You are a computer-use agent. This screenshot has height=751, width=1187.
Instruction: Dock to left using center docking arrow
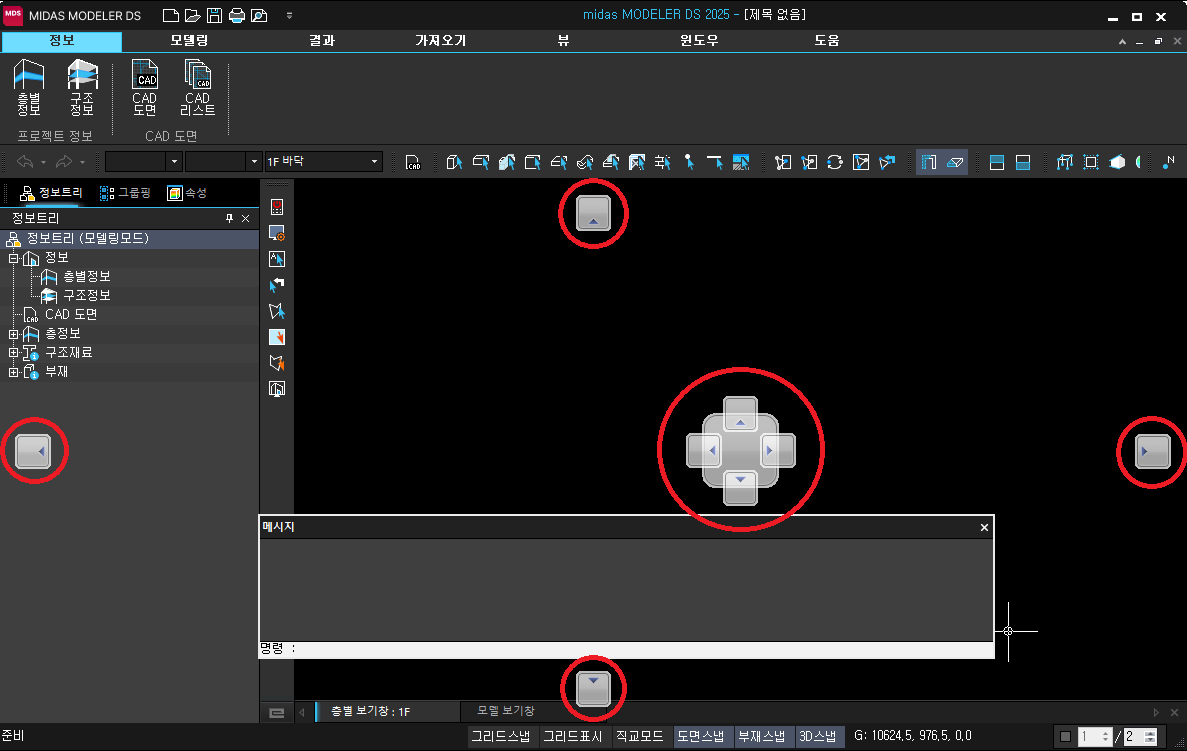703,450
